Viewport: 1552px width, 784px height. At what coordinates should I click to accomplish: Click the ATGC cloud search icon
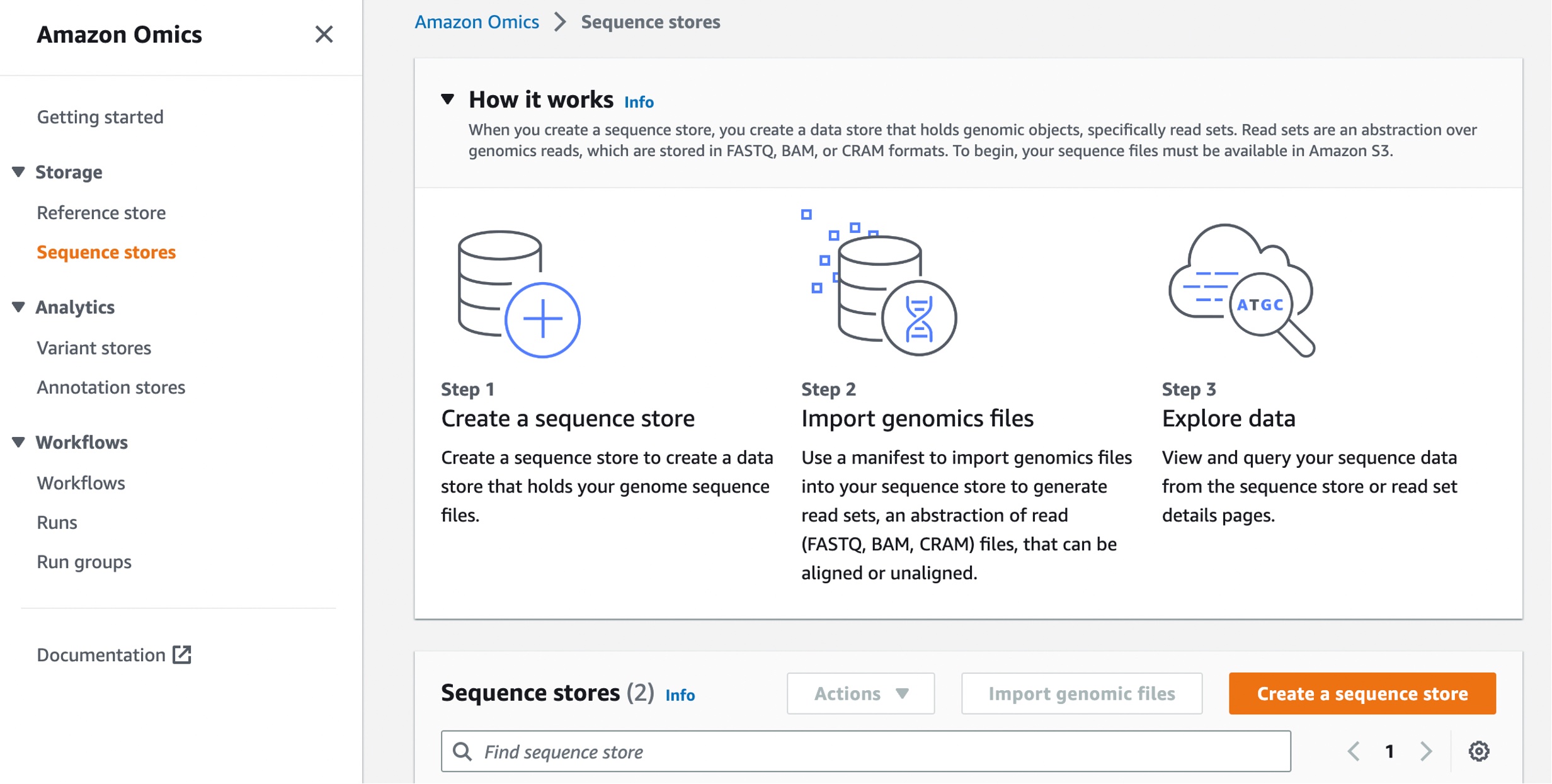pos(1241,290)
